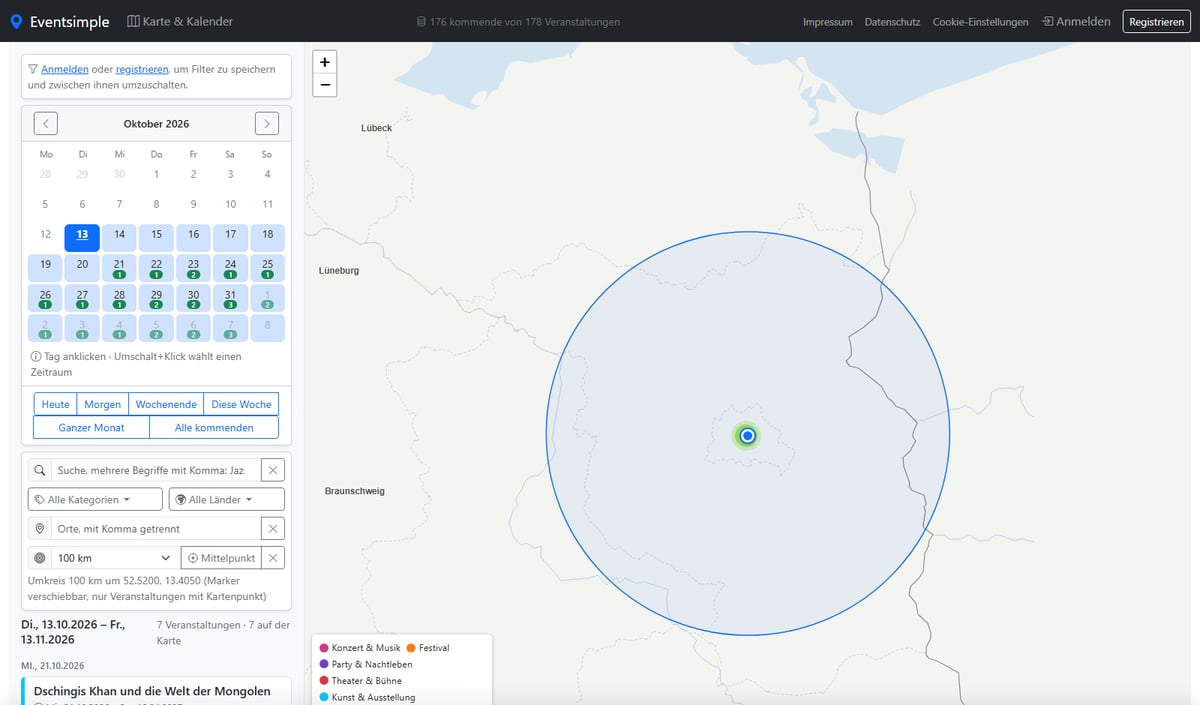Follow the Anmelden link in filter notice
This screenshot has width=1200, height=705.
(65, 69)
